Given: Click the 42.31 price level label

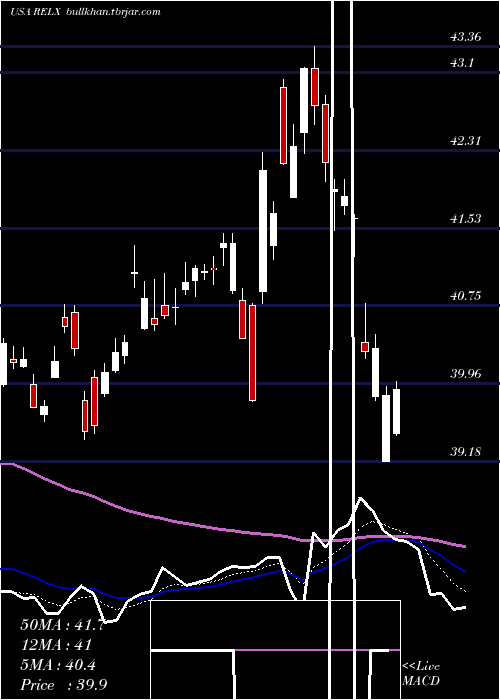Looking at the screenshot, I should pyautogui.click(x=466, y=141).
